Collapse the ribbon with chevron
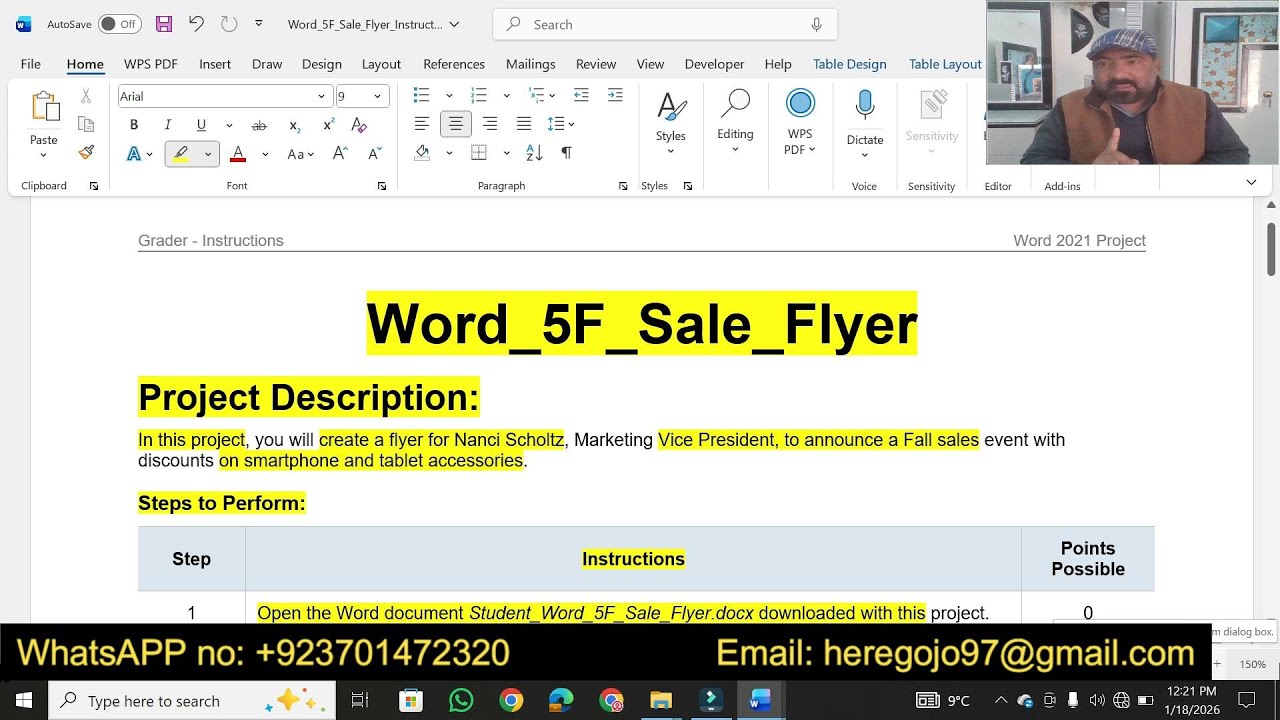The width and height of the screenshot is (1280, 720). coord(1251,182)
